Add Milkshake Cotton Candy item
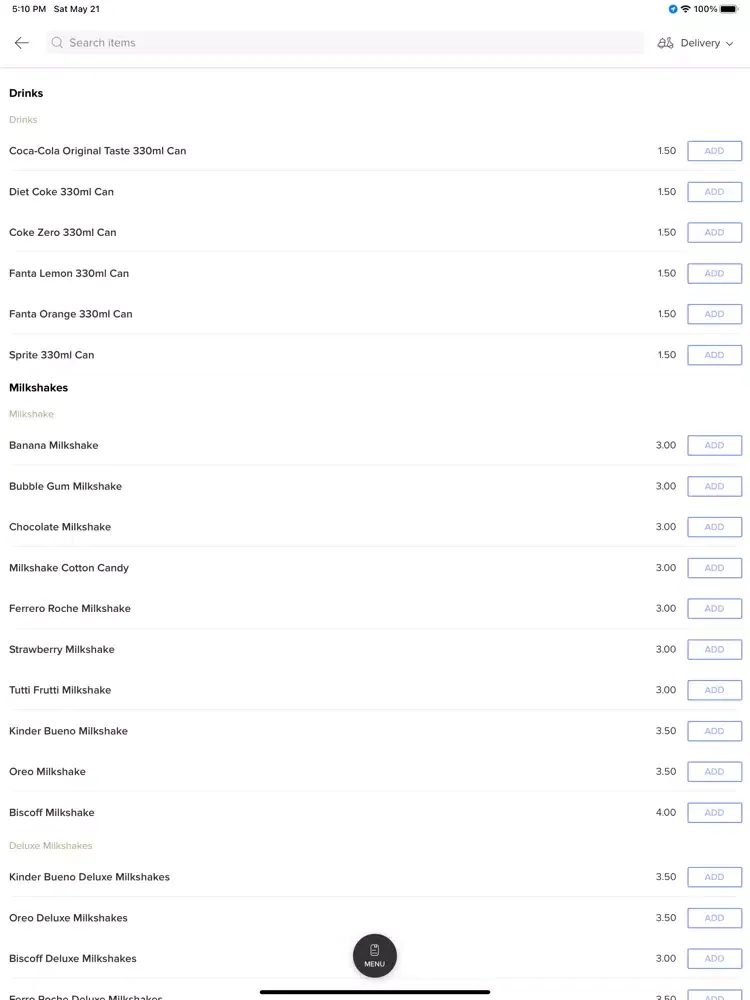Viewport: 750px width, 1000px height. coord(714,568)
